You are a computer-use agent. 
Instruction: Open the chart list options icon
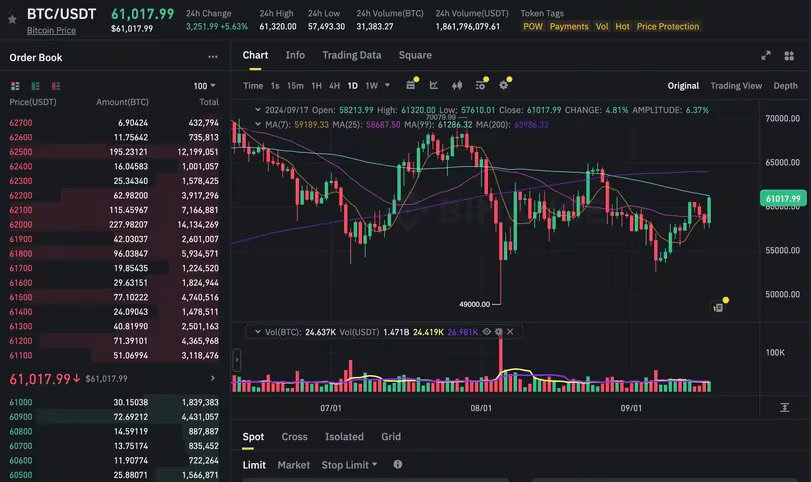(480, 85)
